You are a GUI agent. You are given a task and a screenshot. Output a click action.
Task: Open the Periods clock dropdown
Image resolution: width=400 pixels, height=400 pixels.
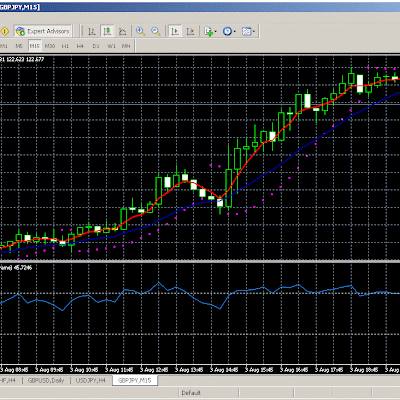pyautogui.click(x=229, y=31)
